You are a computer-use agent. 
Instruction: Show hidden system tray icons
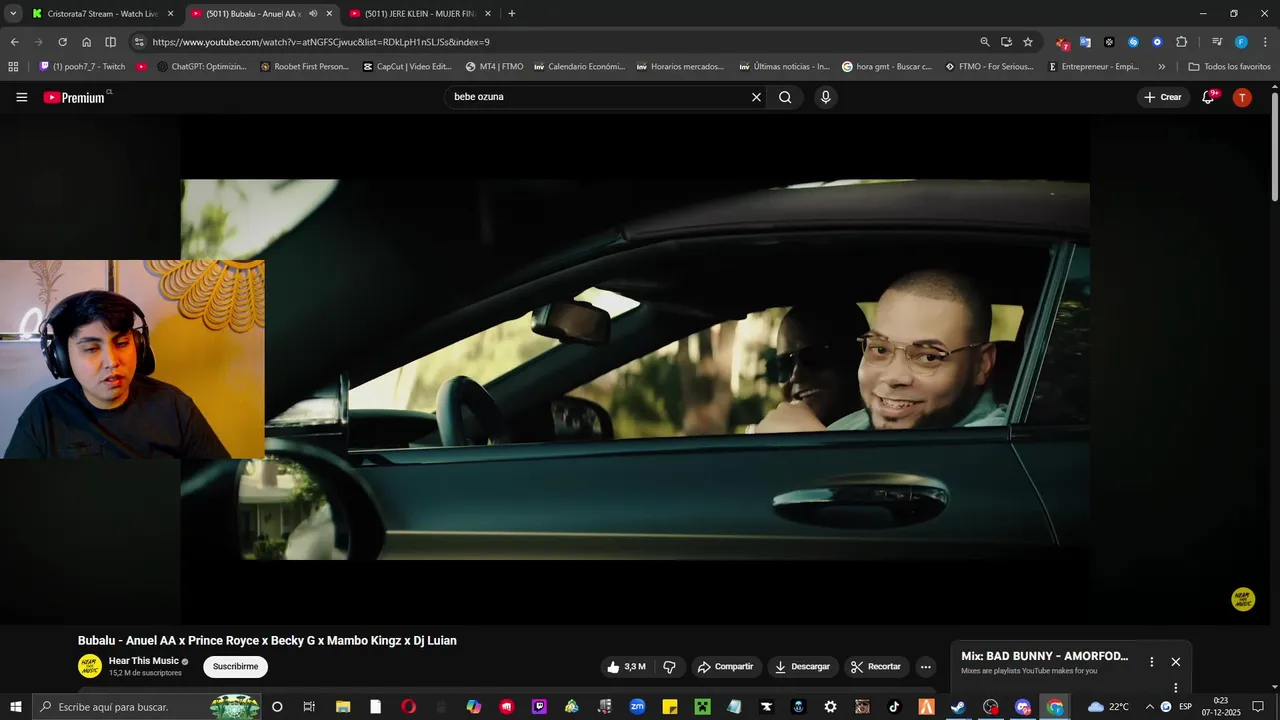pos(1148,707)
